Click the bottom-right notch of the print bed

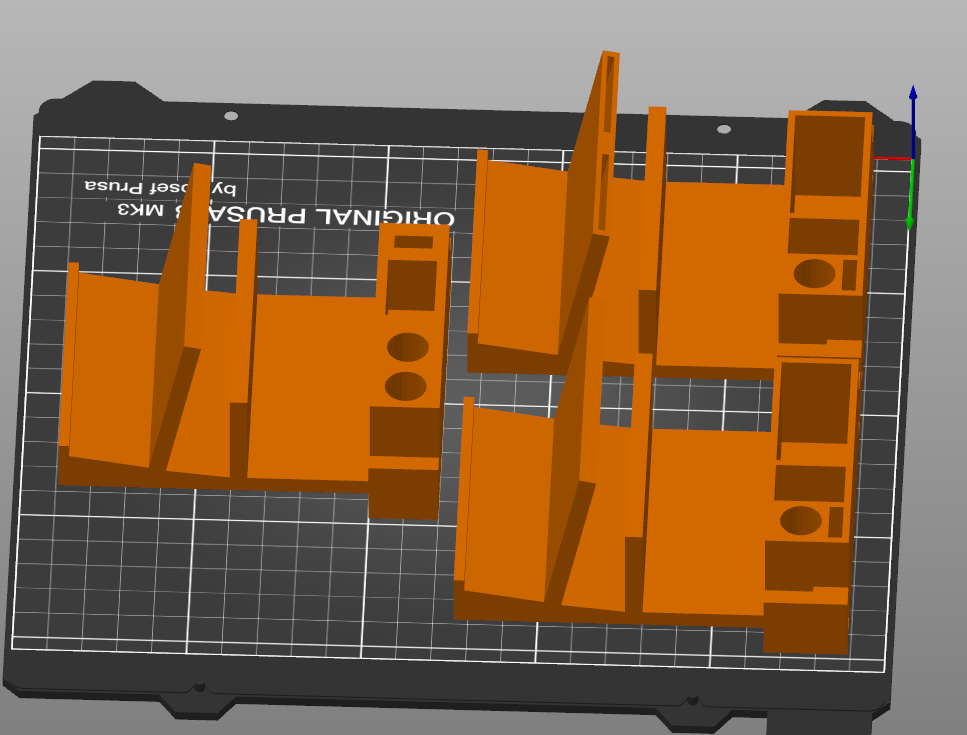click(690, 702)
